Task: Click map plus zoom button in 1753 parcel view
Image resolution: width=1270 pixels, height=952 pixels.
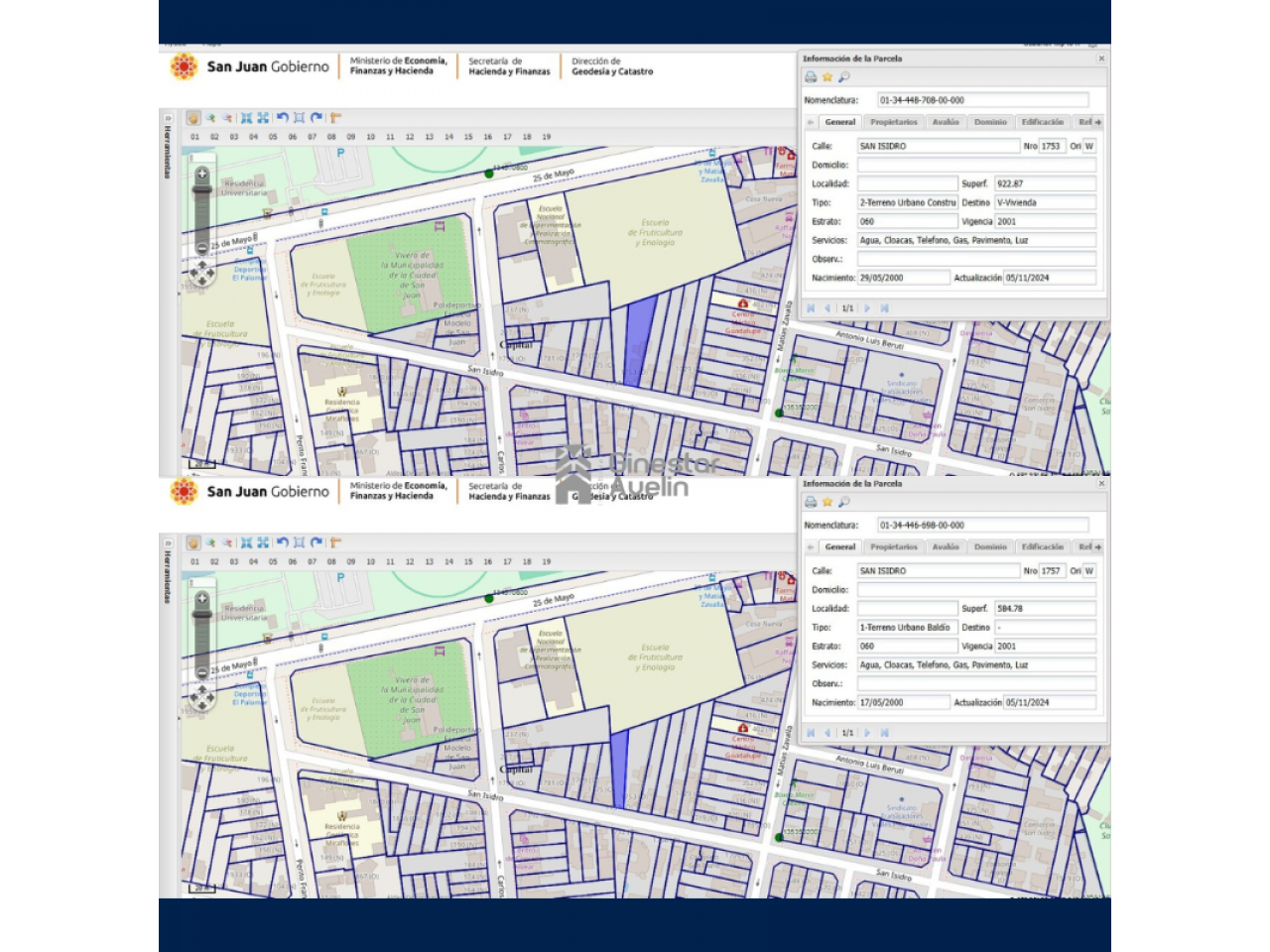Action: coord(202,174)
